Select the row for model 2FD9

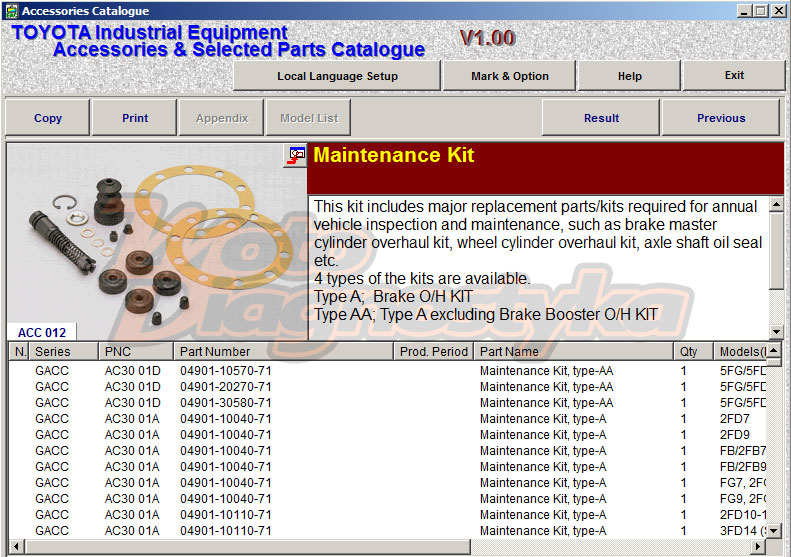pyautogui.click(x=387, y=435)
